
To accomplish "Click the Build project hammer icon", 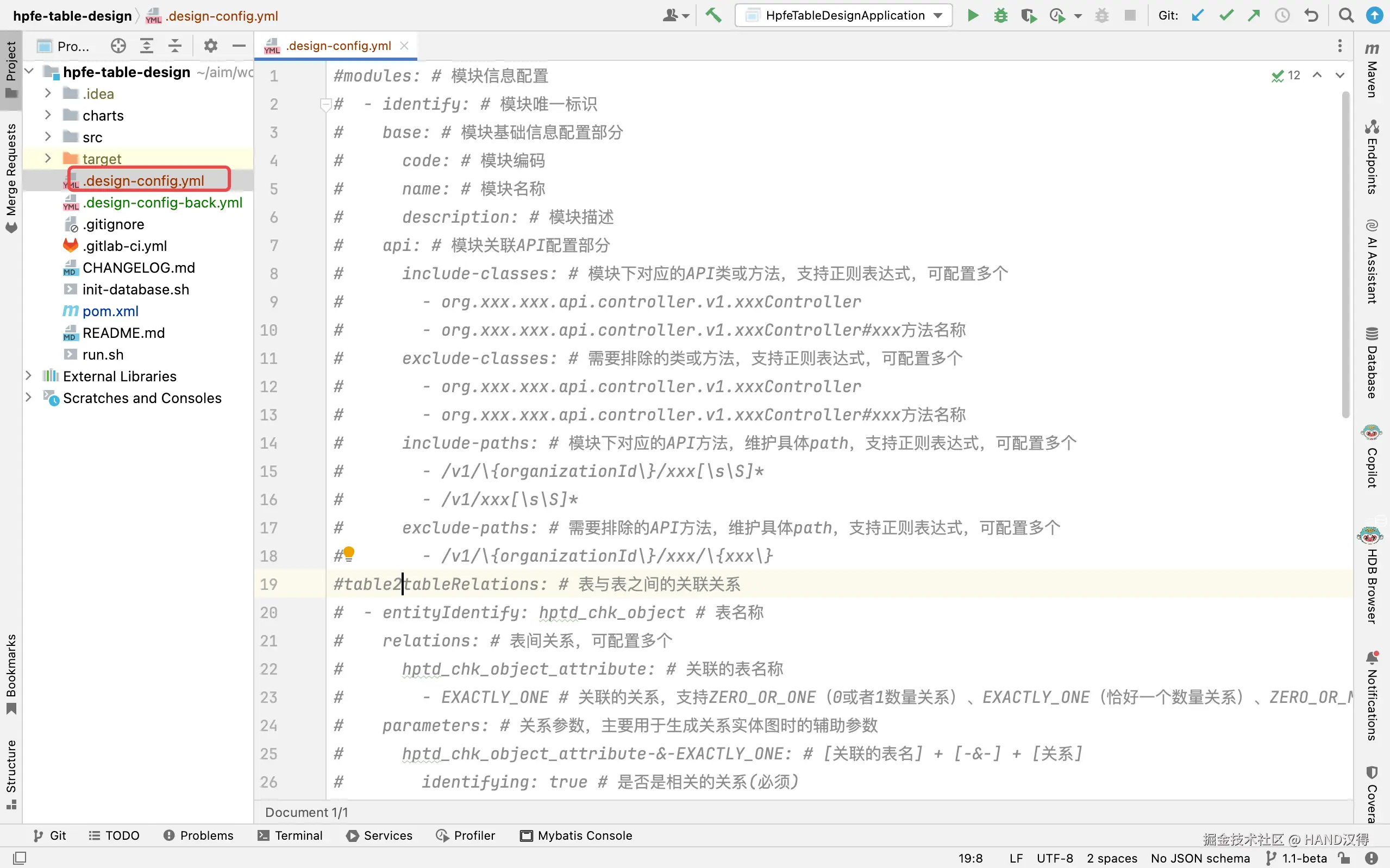I will pyautogui.click(x=713, y=16).
